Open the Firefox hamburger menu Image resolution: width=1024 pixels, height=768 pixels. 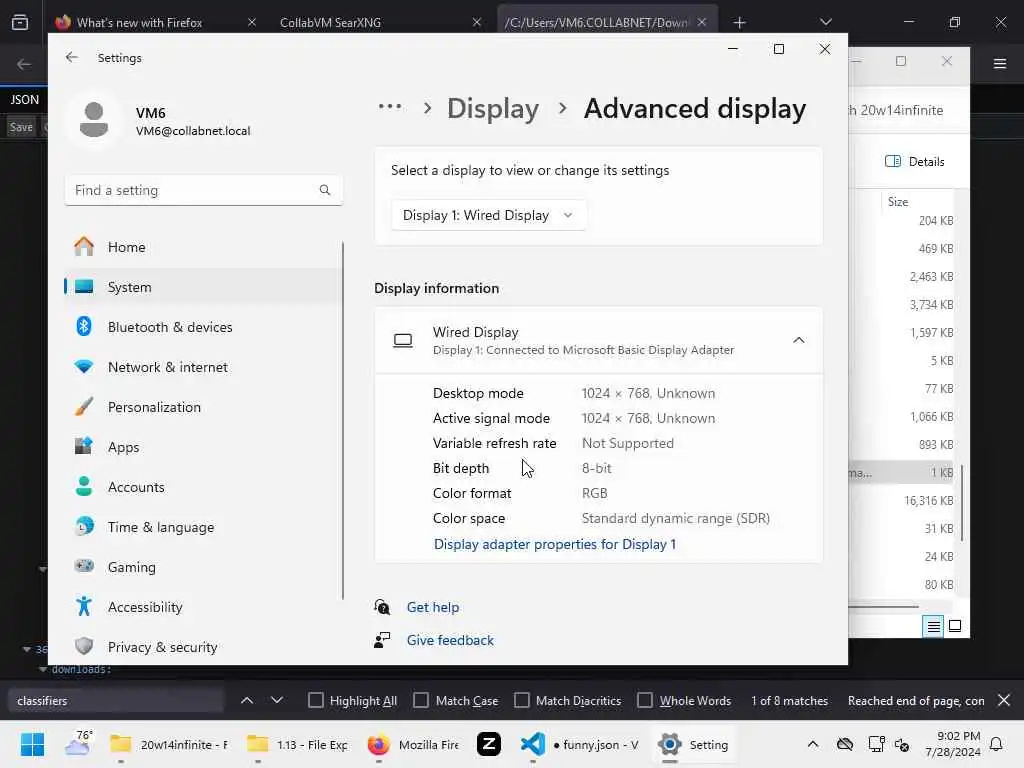[x=1000, y=63]
